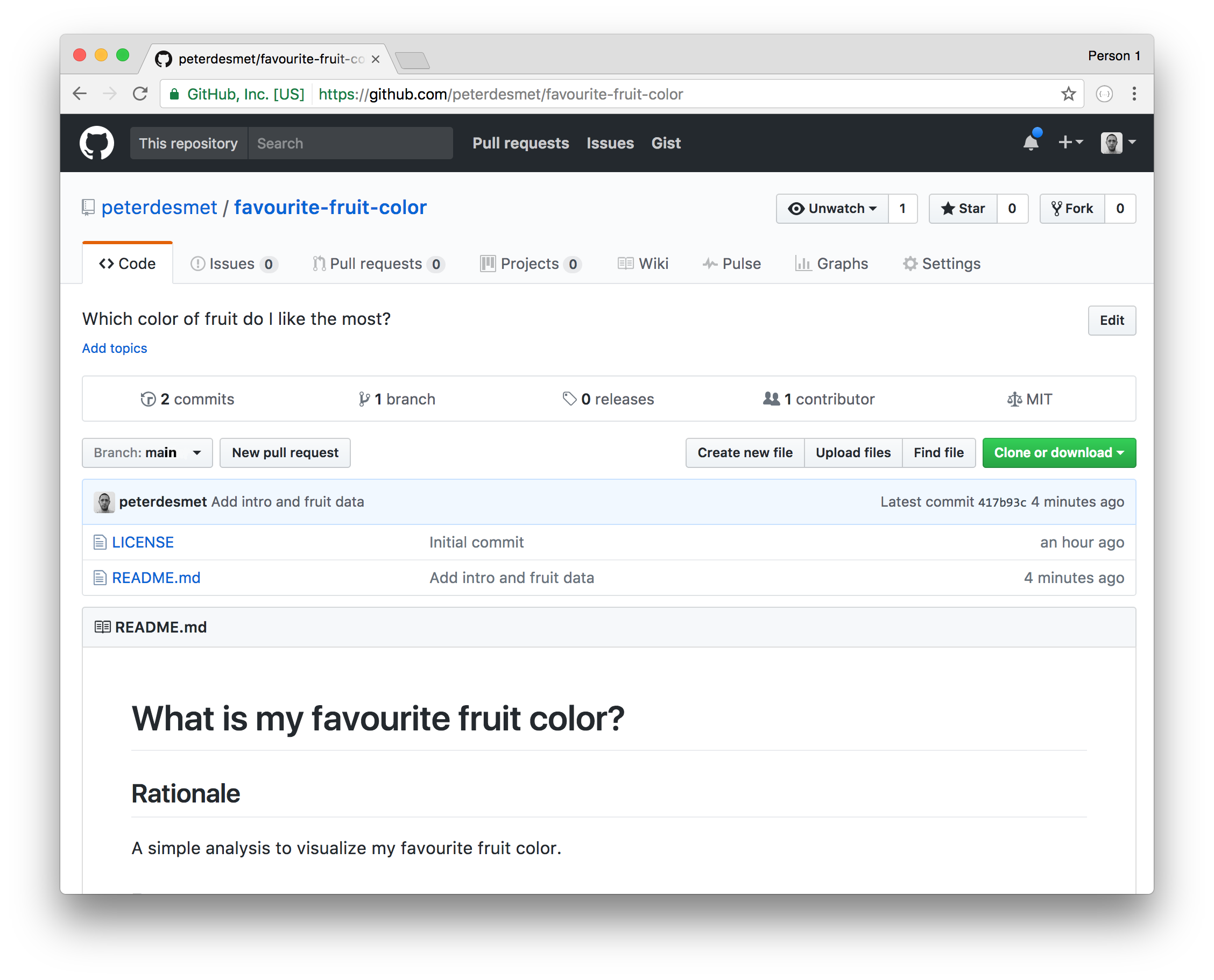Click the Fork repository icon
The height and width of the screenshot is (980, 1214).
1056,208
